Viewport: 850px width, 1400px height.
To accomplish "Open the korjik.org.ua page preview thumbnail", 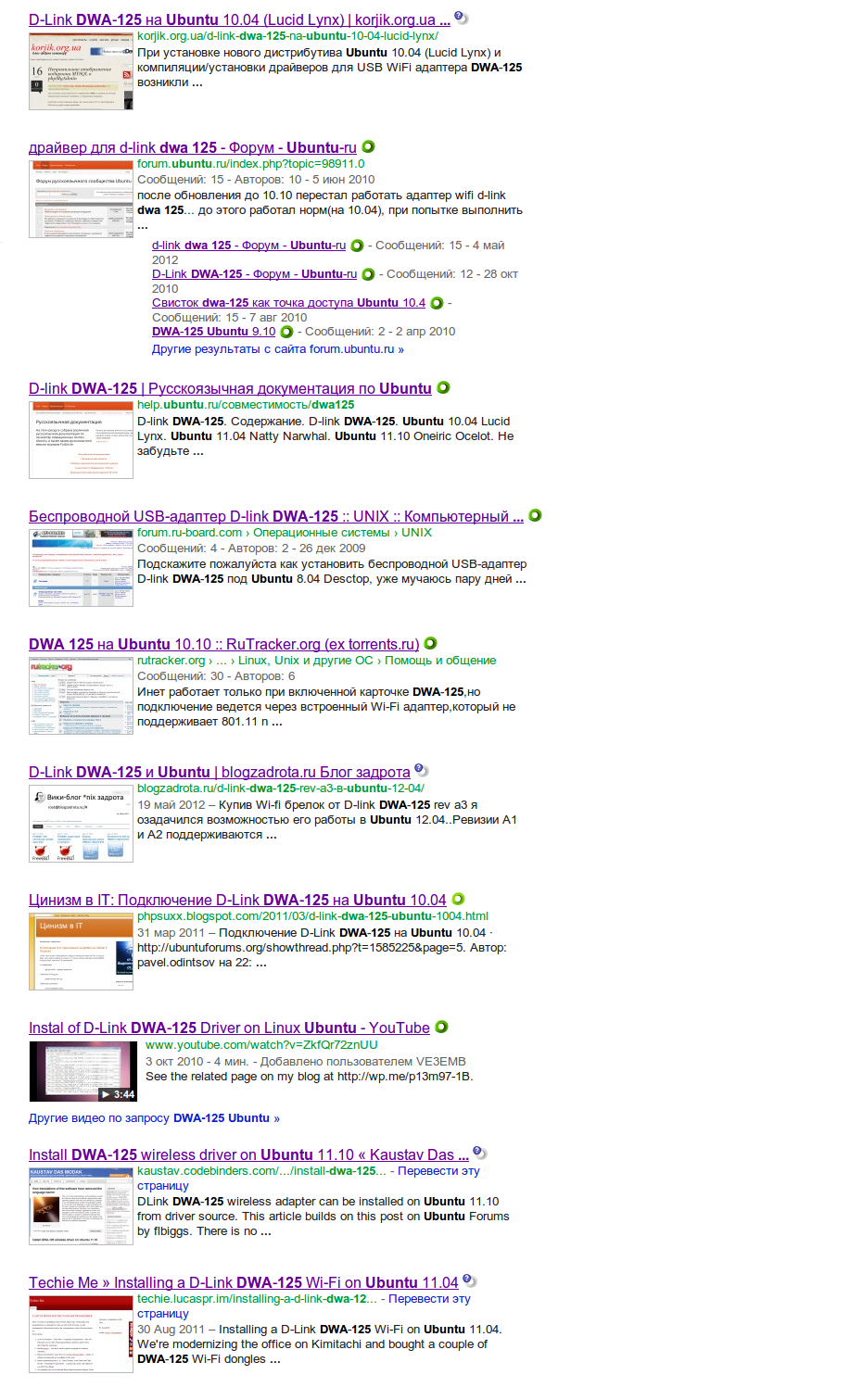I will coord(81,71).
